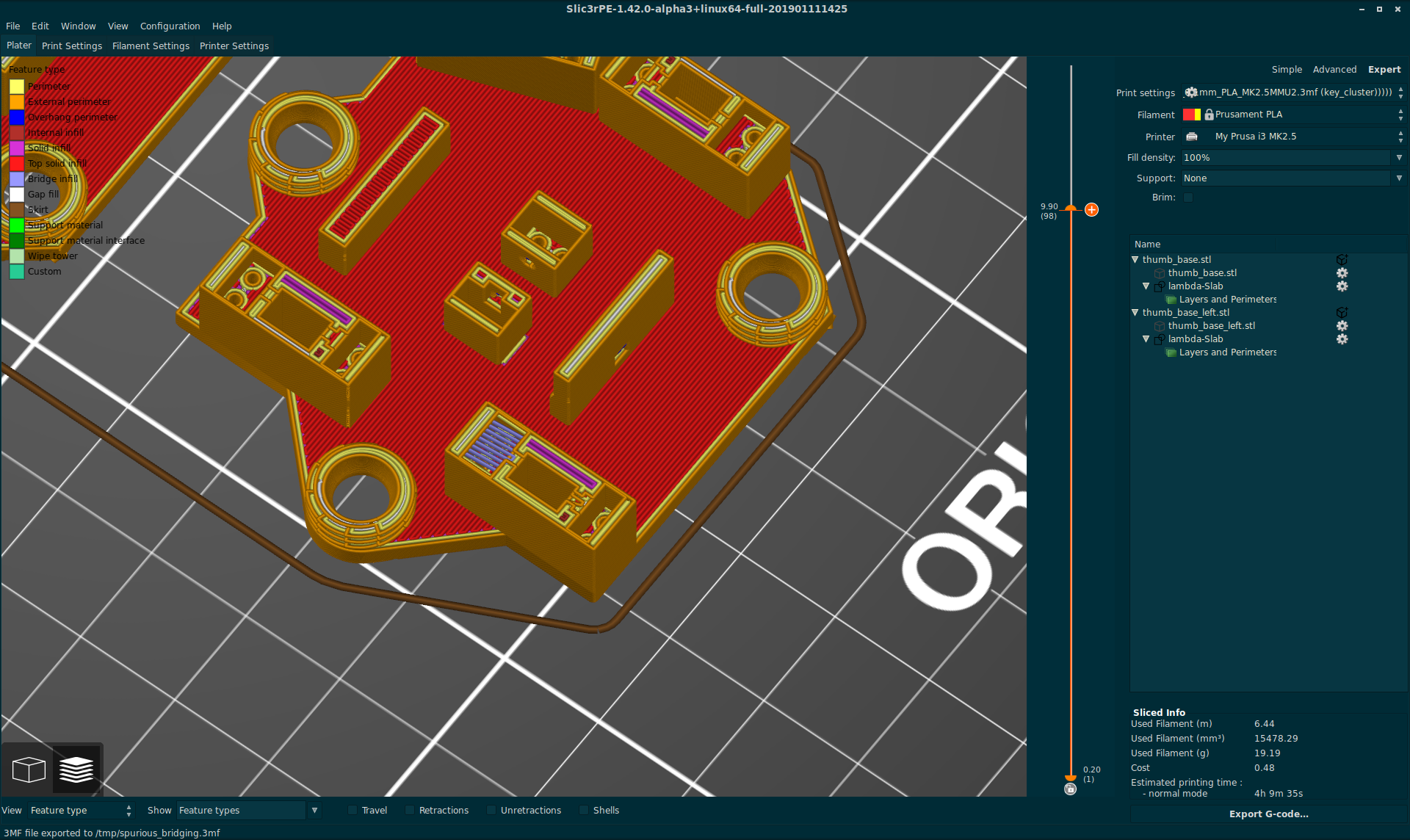Check the Brim option
The height and width of the screenshot is (840, 1410).
pyautogui.click(x=1188, y=197)
